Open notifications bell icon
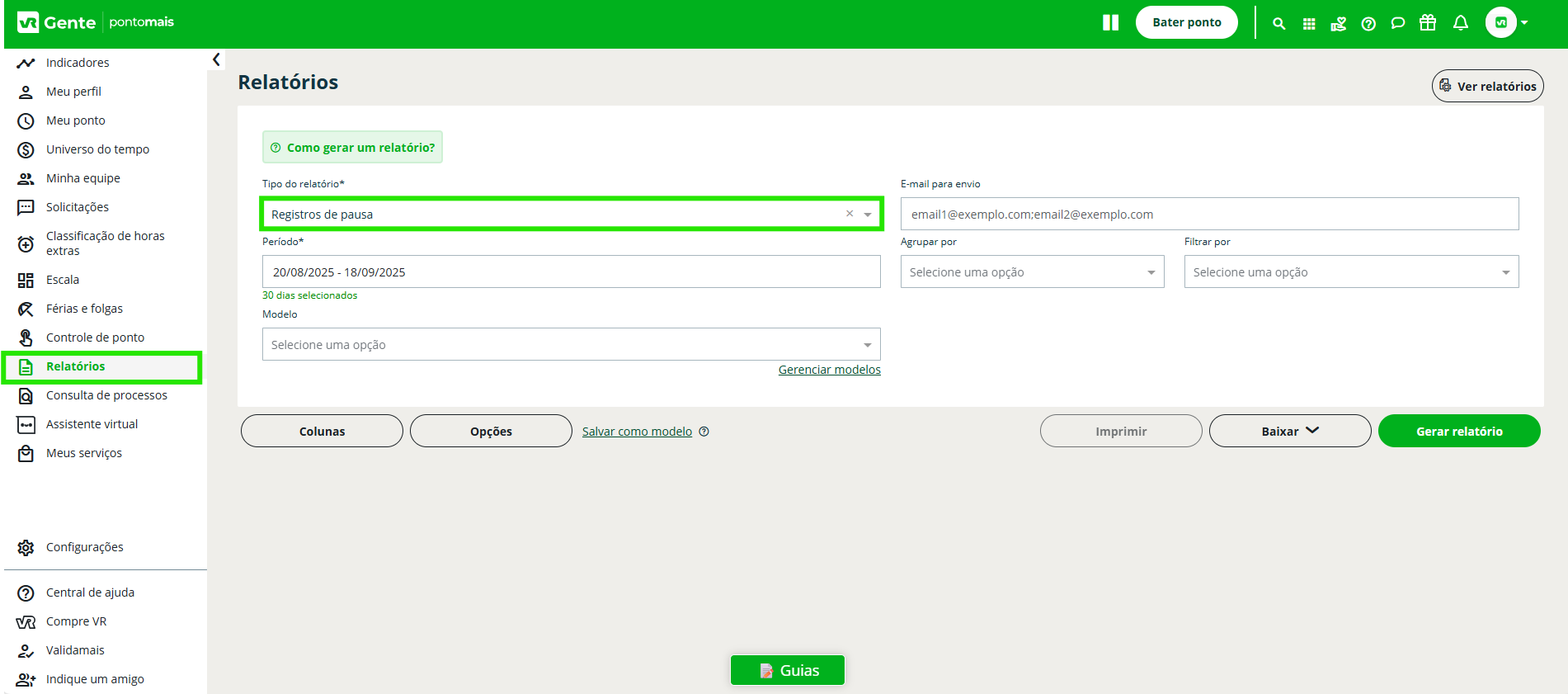This screenshot has height=694, width=1568. tap(1461, 23)
